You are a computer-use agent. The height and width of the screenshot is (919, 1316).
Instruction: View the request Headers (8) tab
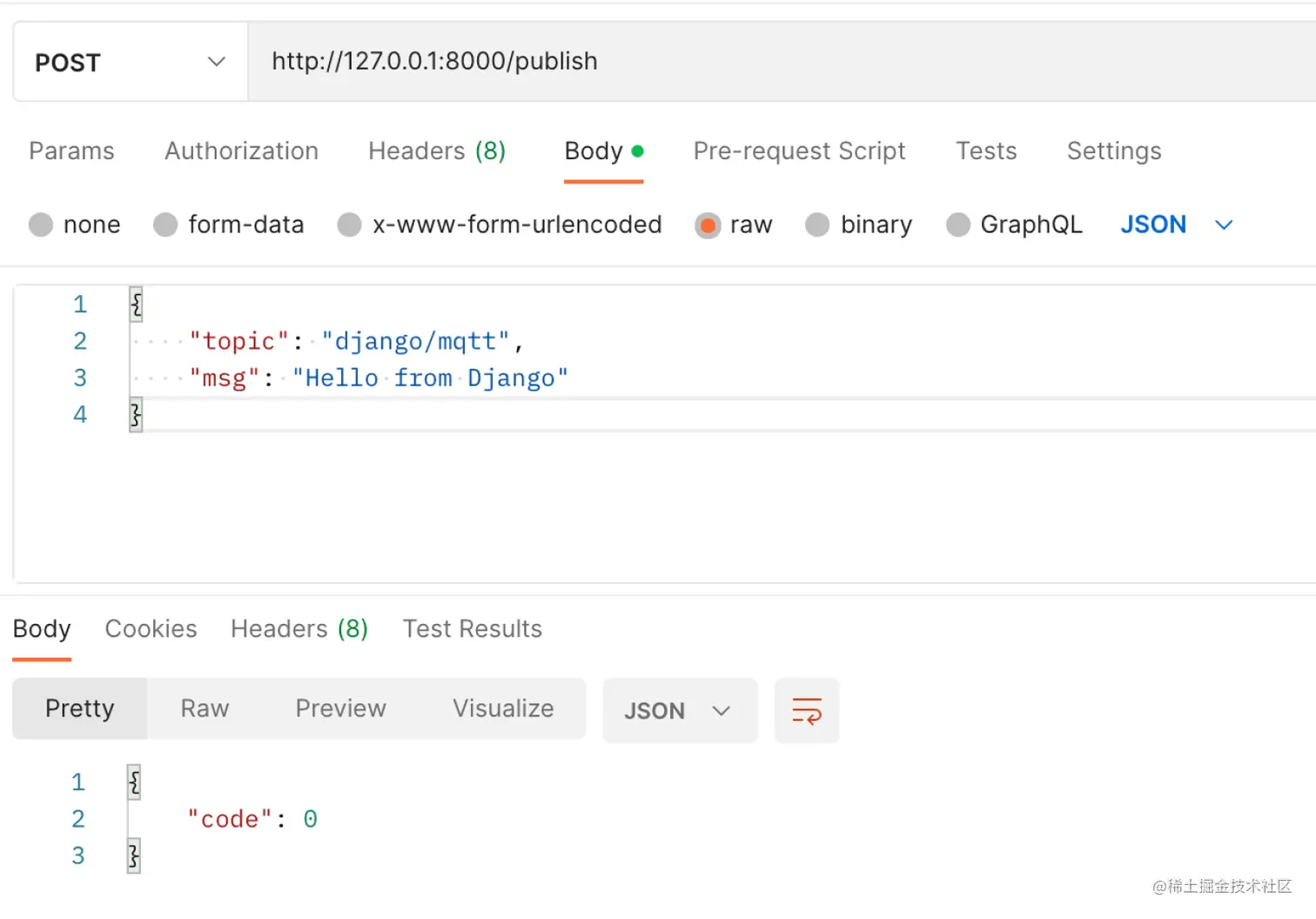pyautogui.click(x=437, y=151)
